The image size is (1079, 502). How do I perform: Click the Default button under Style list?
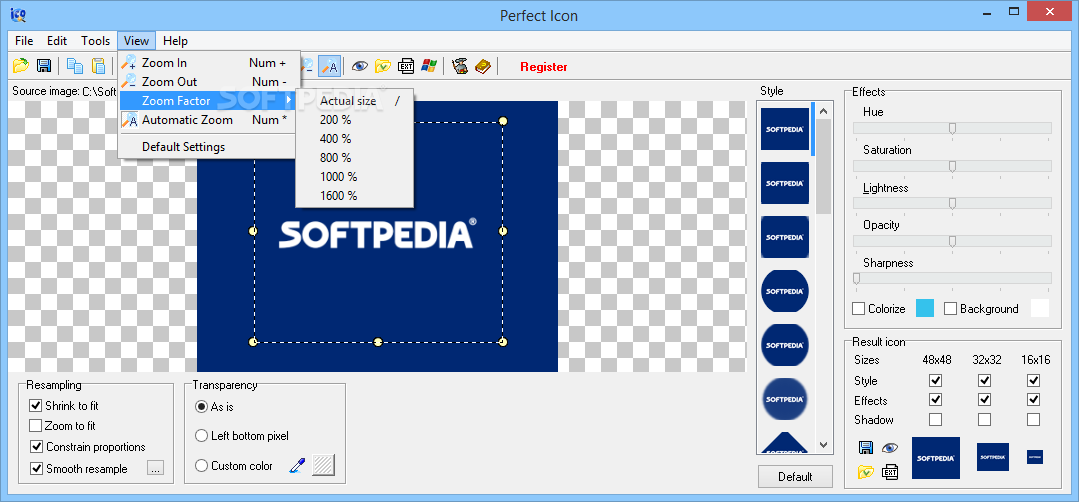[795, 477]
